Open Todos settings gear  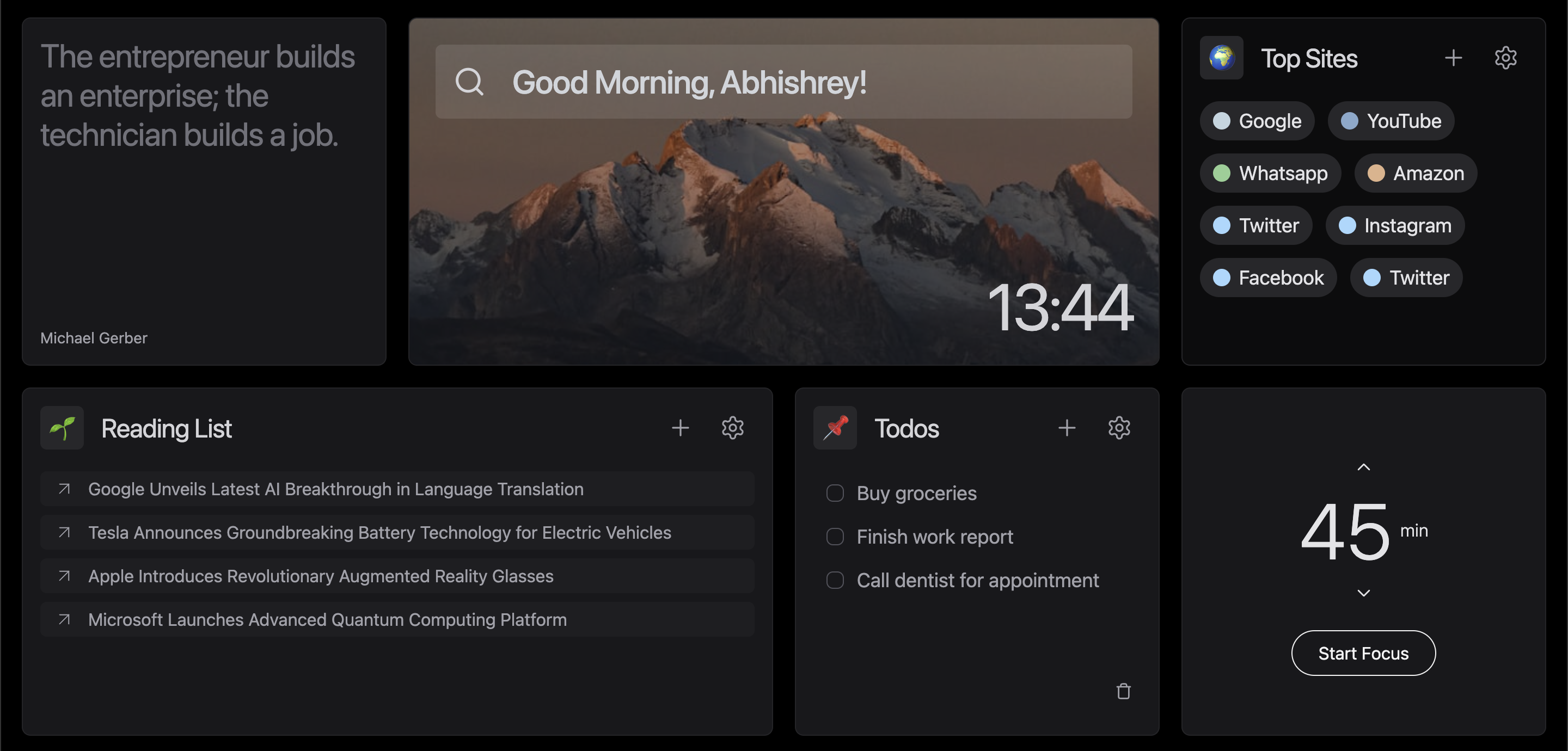1119,428
